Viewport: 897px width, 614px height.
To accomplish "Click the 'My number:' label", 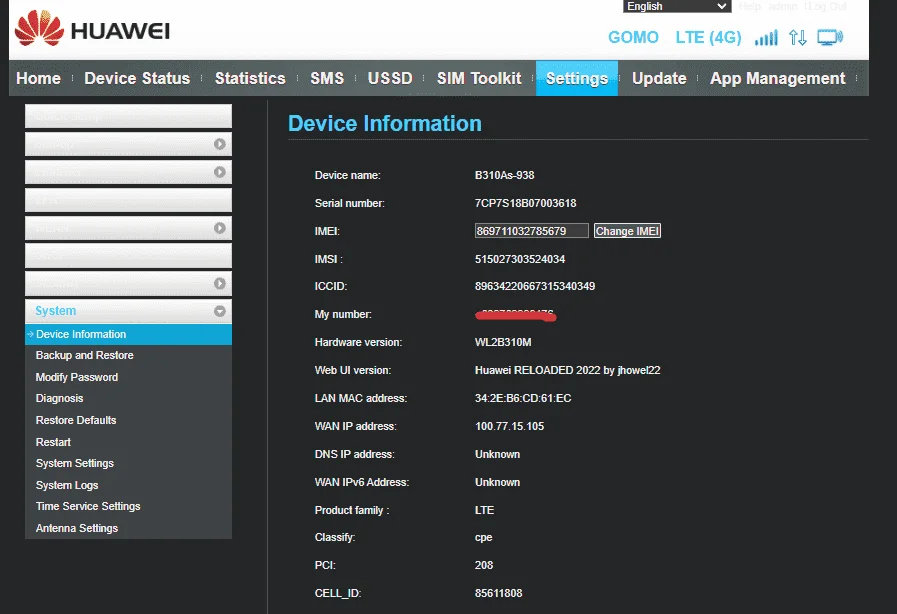I will tap(343, 314).
